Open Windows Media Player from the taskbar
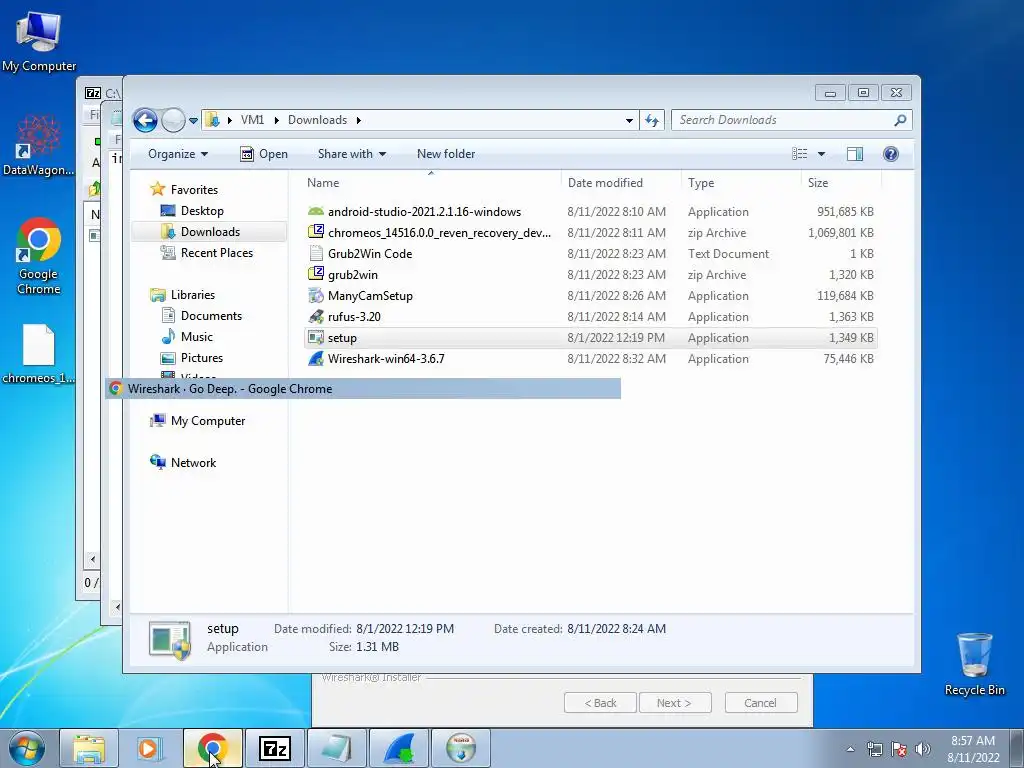Screen dimensions: 1024x768 point(150,748)
